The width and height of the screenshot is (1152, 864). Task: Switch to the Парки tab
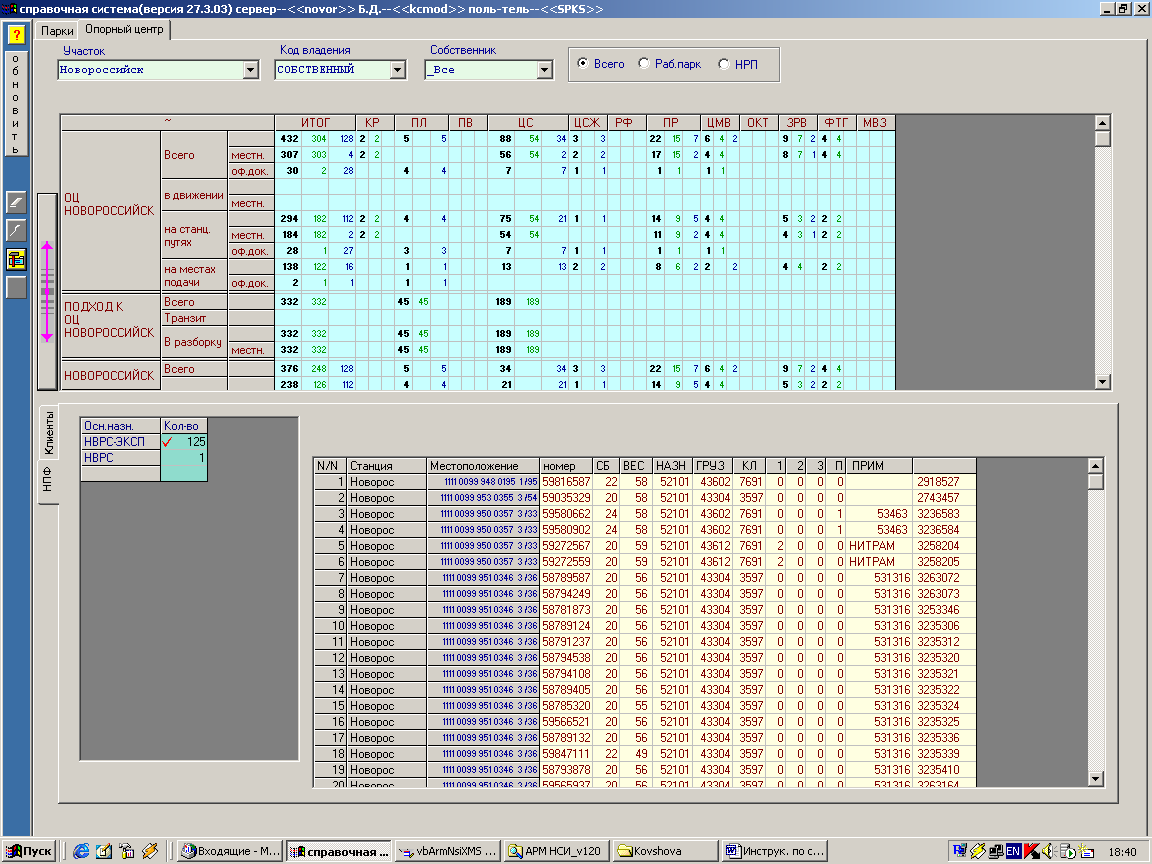pyautogui.click(x=57, y=31)
